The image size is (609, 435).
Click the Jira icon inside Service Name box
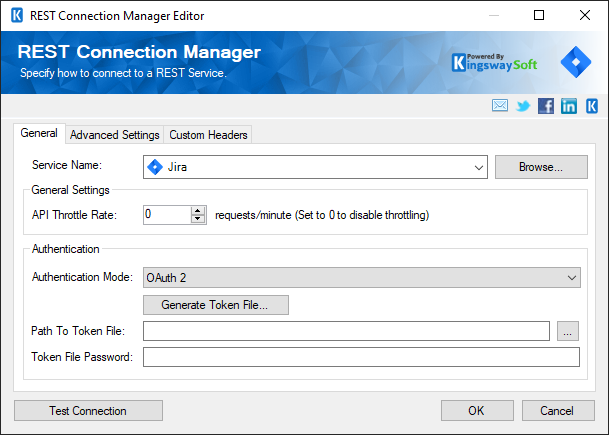(x=155, y=167)
